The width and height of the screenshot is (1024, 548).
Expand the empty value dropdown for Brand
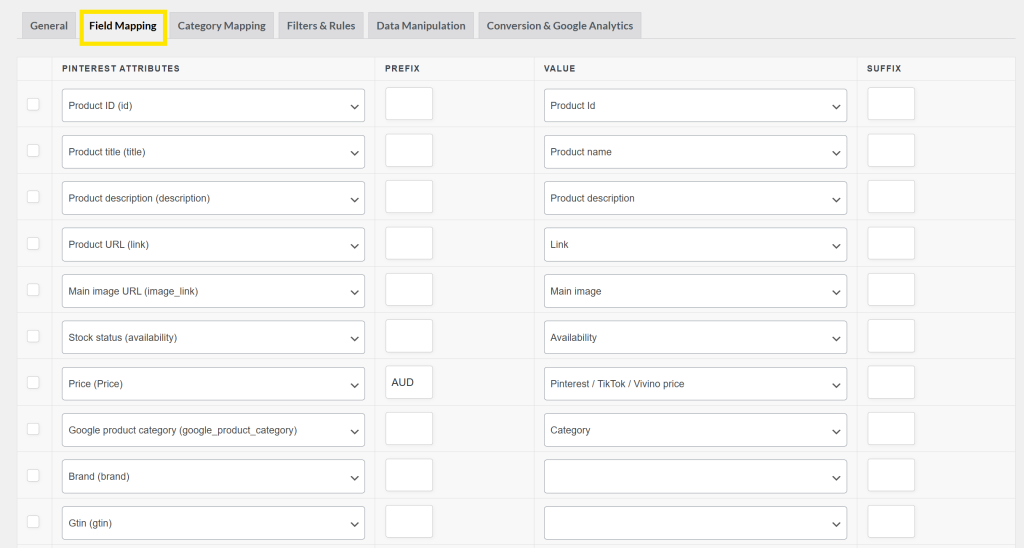695,477
